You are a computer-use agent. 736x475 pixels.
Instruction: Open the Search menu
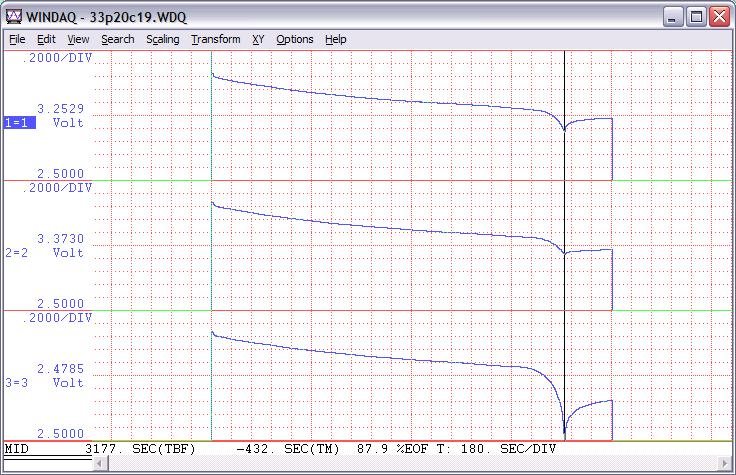[118, 39]
